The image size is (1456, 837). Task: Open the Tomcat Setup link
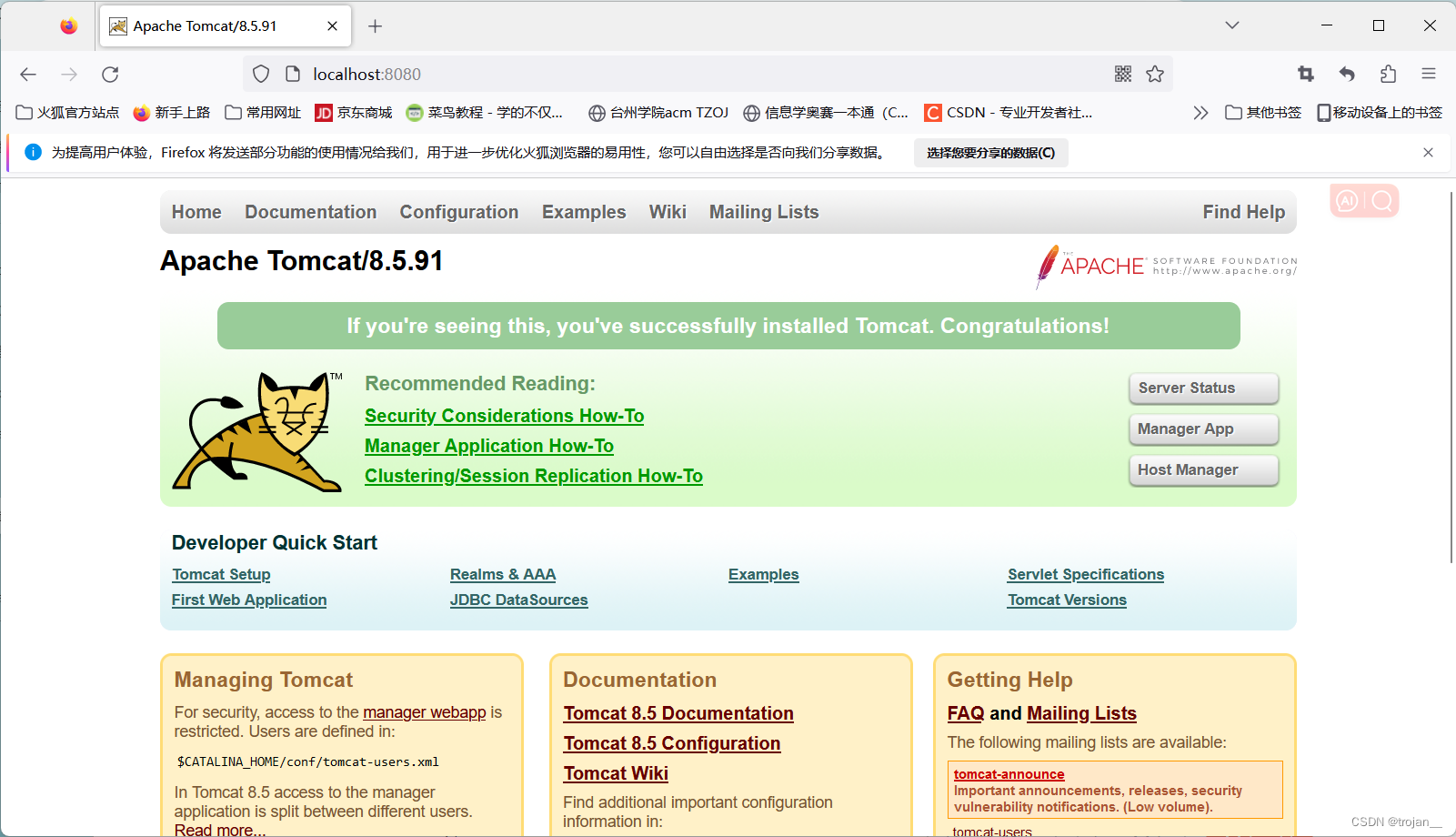click(221, 575)
